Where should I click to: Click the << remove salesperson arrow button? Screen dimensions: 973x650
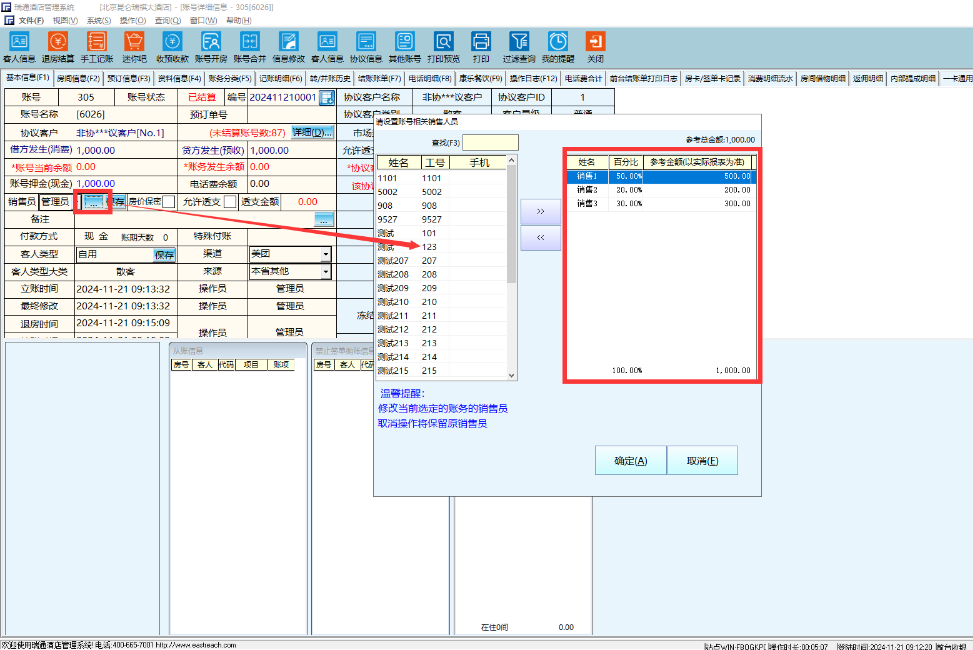coord(540,238)
